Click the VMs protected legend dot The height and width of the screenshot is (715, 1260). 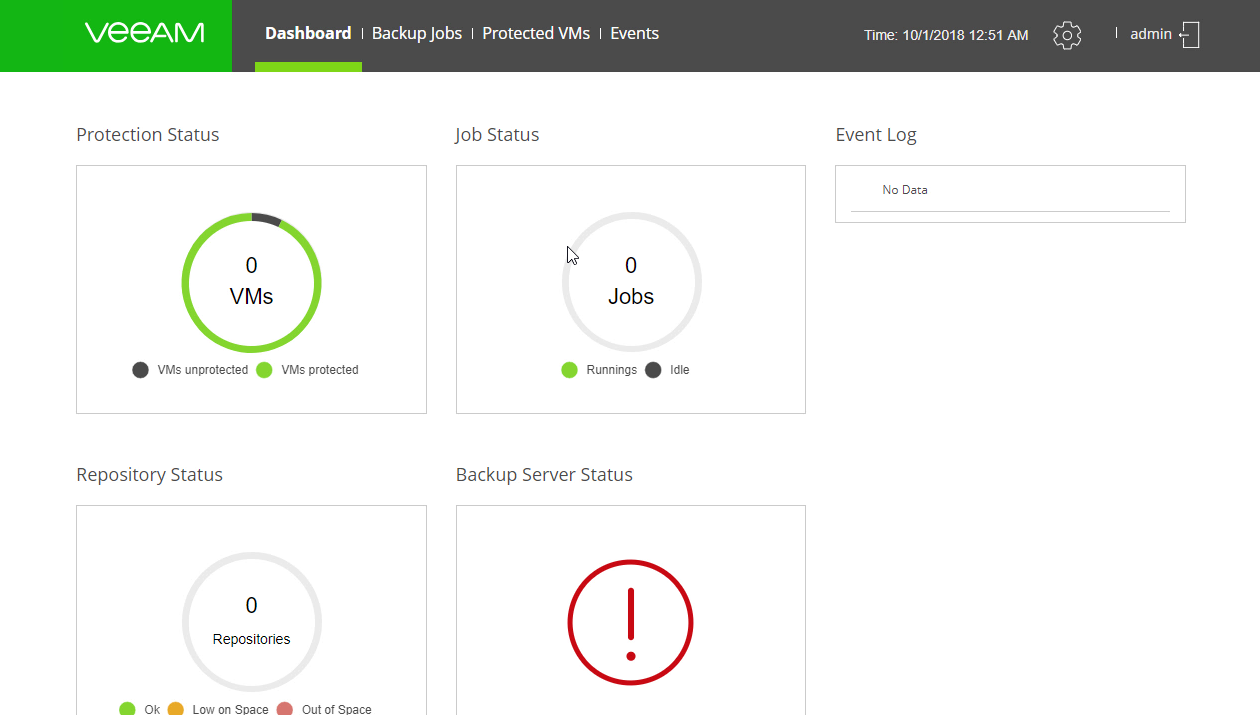(x=264, y=370)
